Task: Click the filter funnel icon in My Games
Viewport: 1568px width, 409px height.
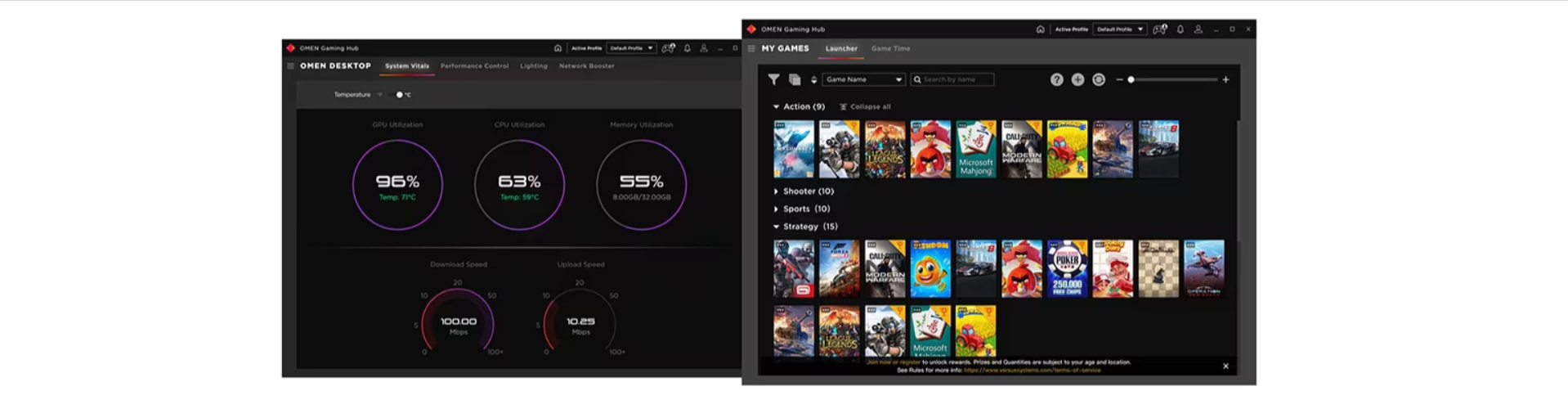Action: pos(773,79)
